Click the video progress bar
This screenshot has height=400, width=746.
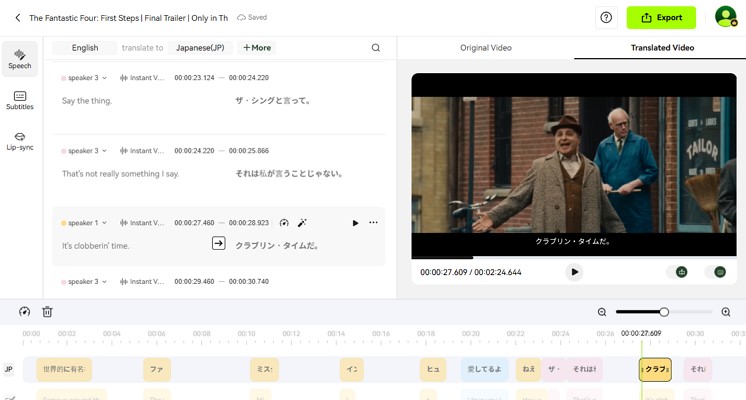coord(574,257)
